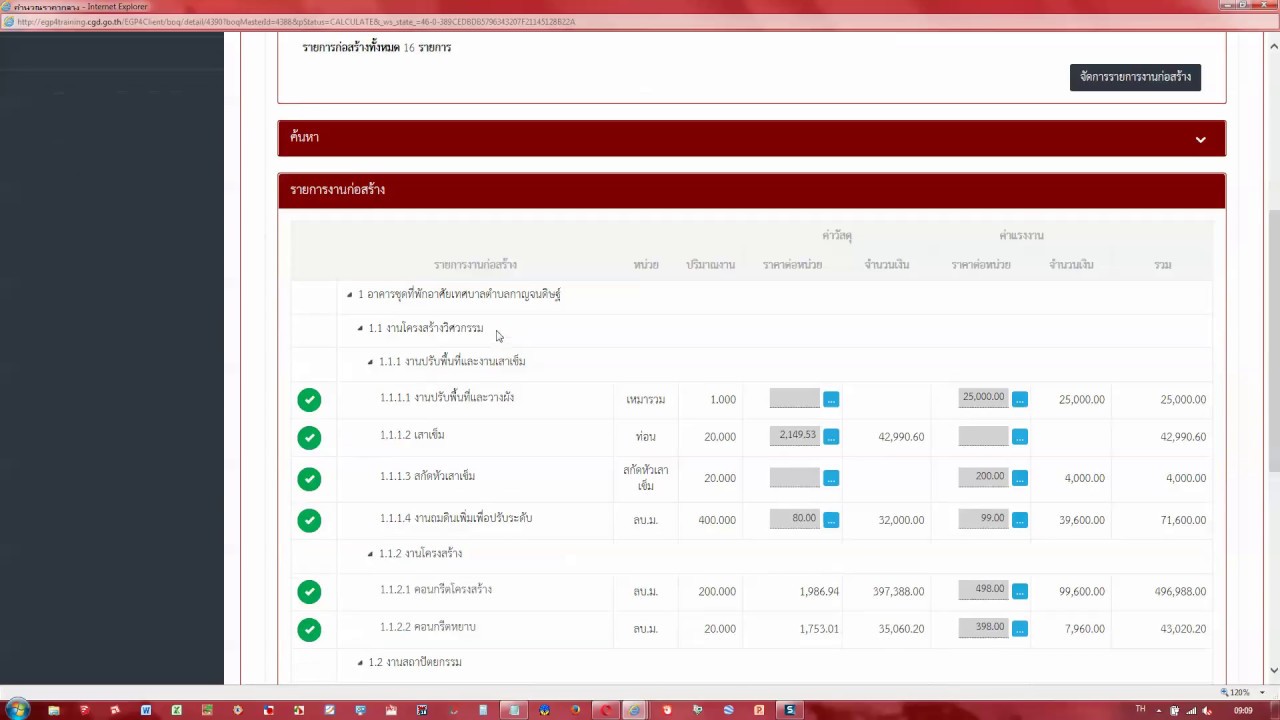
Task: Click material unit price field 2,149.53
Action: point(794,436)
